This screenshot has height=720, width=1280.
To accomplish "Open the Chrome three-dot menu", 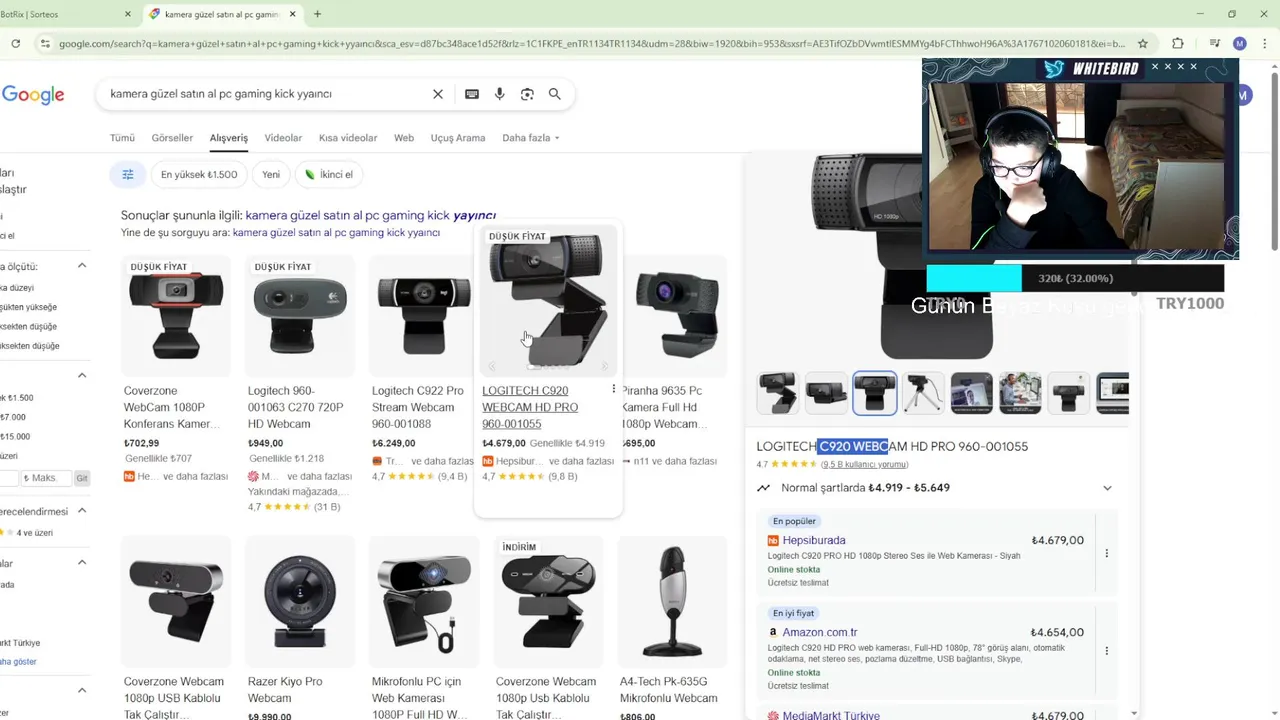I will [1266, 43].
